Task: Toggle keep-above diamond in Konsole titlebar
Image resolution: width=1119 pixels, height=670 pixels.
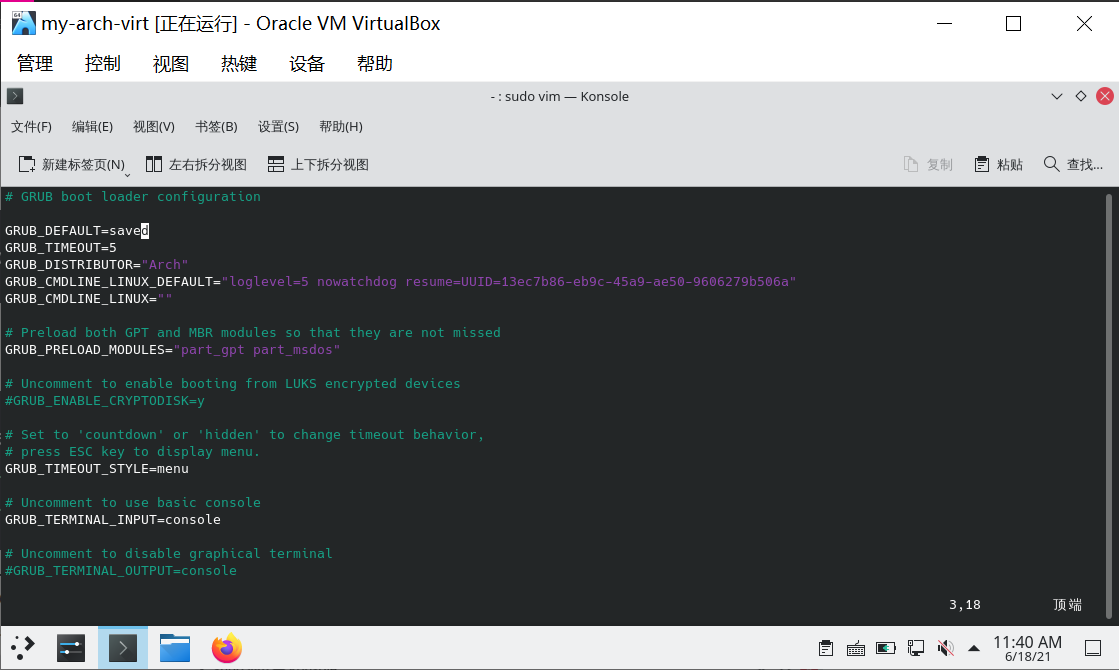Action: (x=1081, y=97)
